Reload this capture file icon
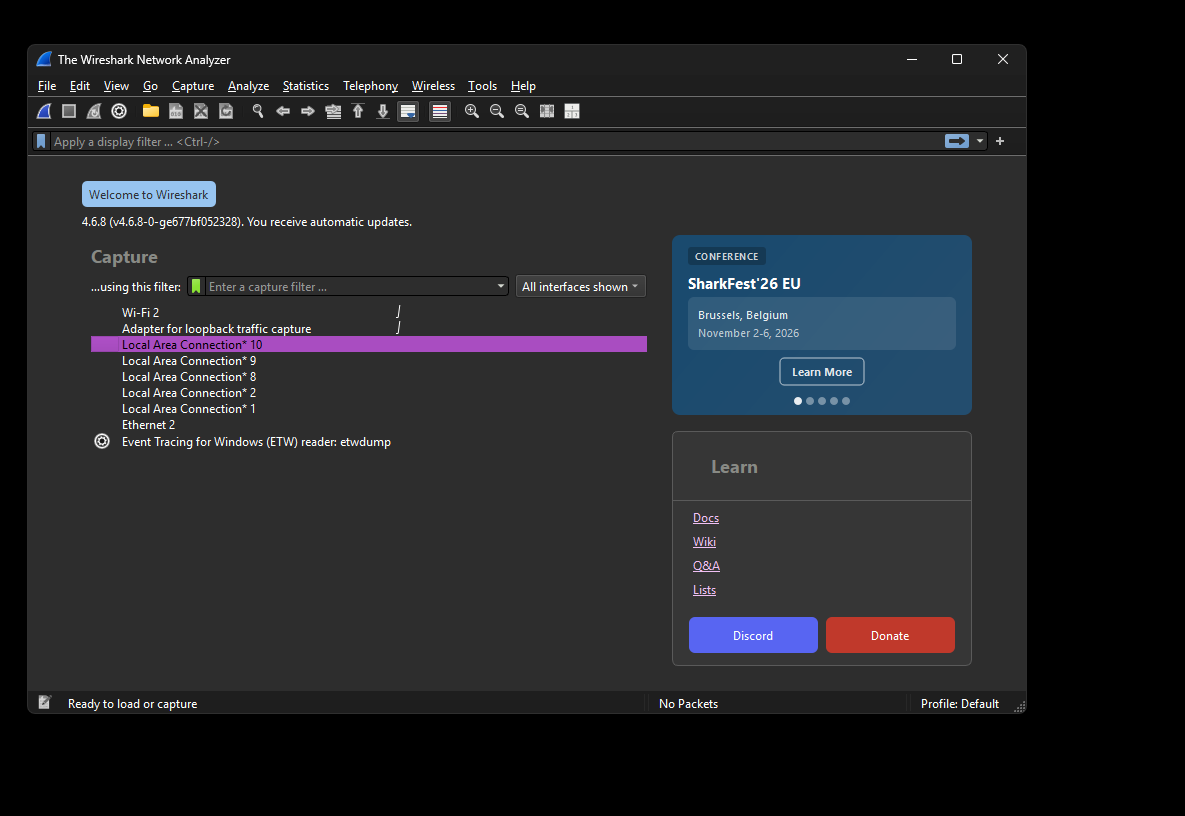This screenshot has height=816, width=1185. coord(226,111)
